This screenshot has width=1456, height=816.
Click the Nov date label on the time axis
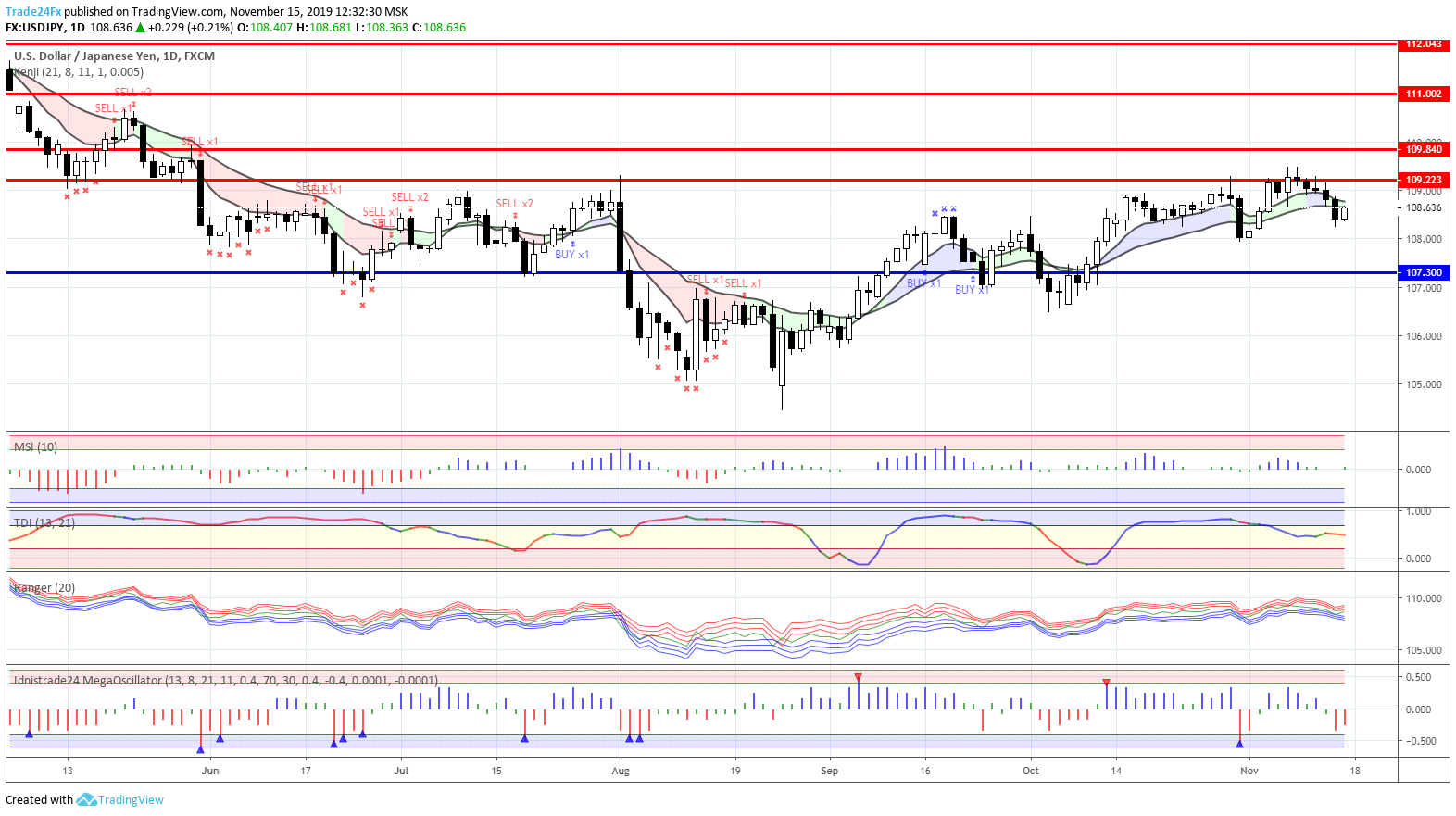pyautogui.click(x=1249, y=771)
